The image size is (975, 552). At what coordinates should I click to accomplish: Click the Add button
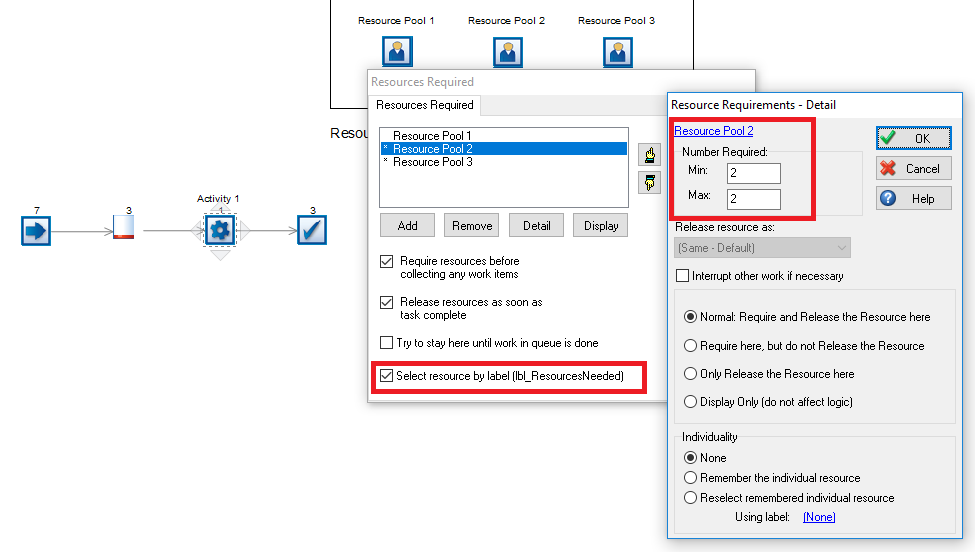tap(407, 226)
